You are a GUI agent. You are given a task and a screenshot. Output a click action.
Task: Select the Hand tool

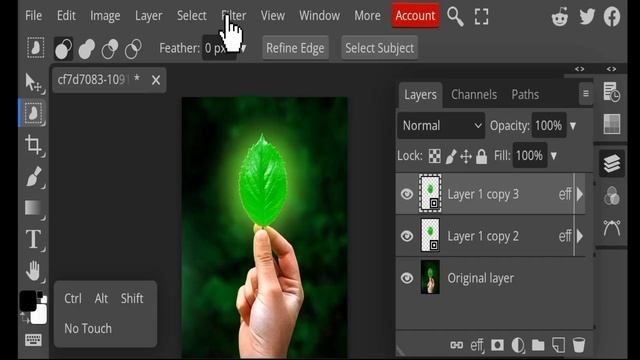point(33,270)
